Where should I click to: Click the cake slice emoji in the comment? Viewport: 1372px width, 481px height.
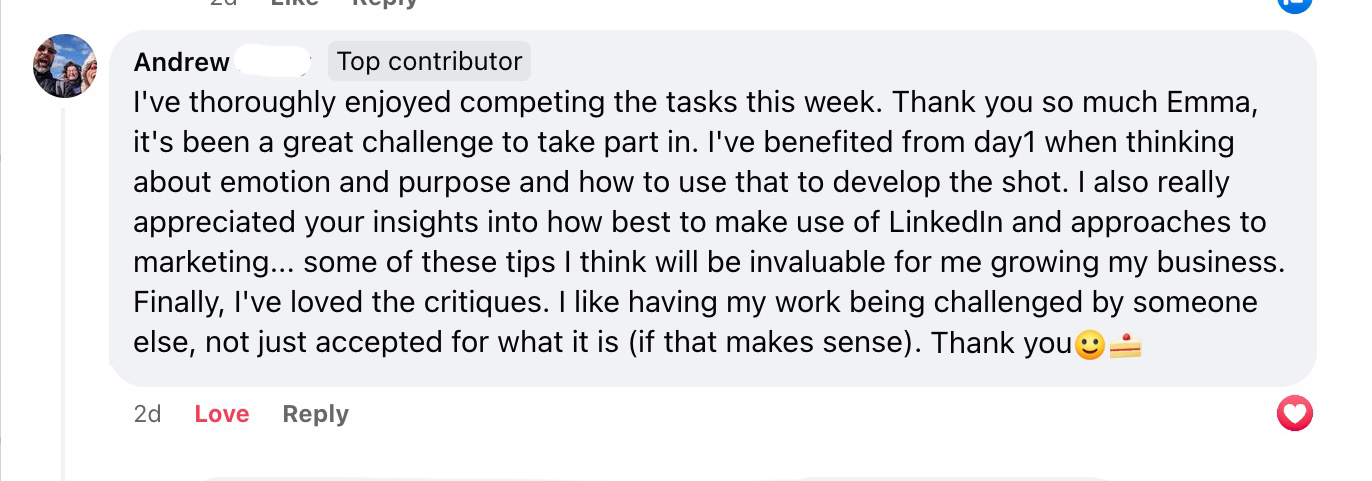pos(1126,345)
